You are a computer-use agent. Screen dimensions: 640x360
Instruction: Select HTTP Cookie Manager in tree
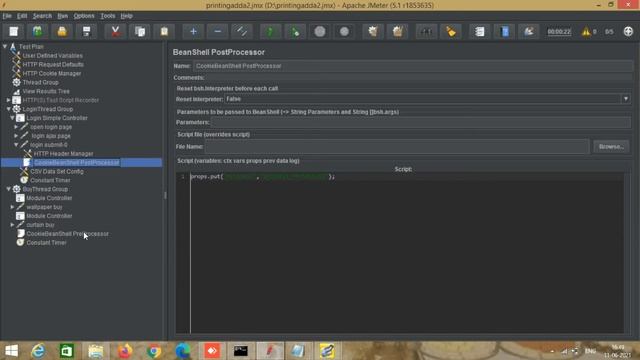tap(52, 73)
